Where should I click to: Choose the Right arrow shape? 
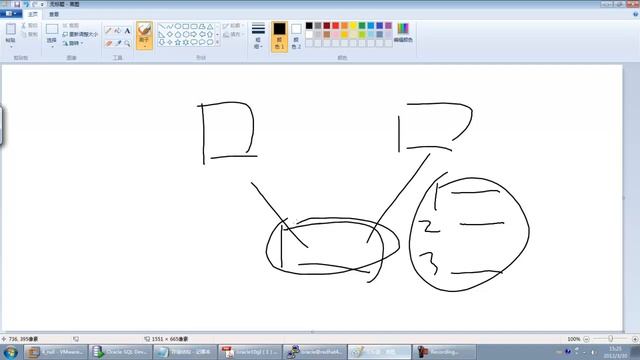coord(194,34)
